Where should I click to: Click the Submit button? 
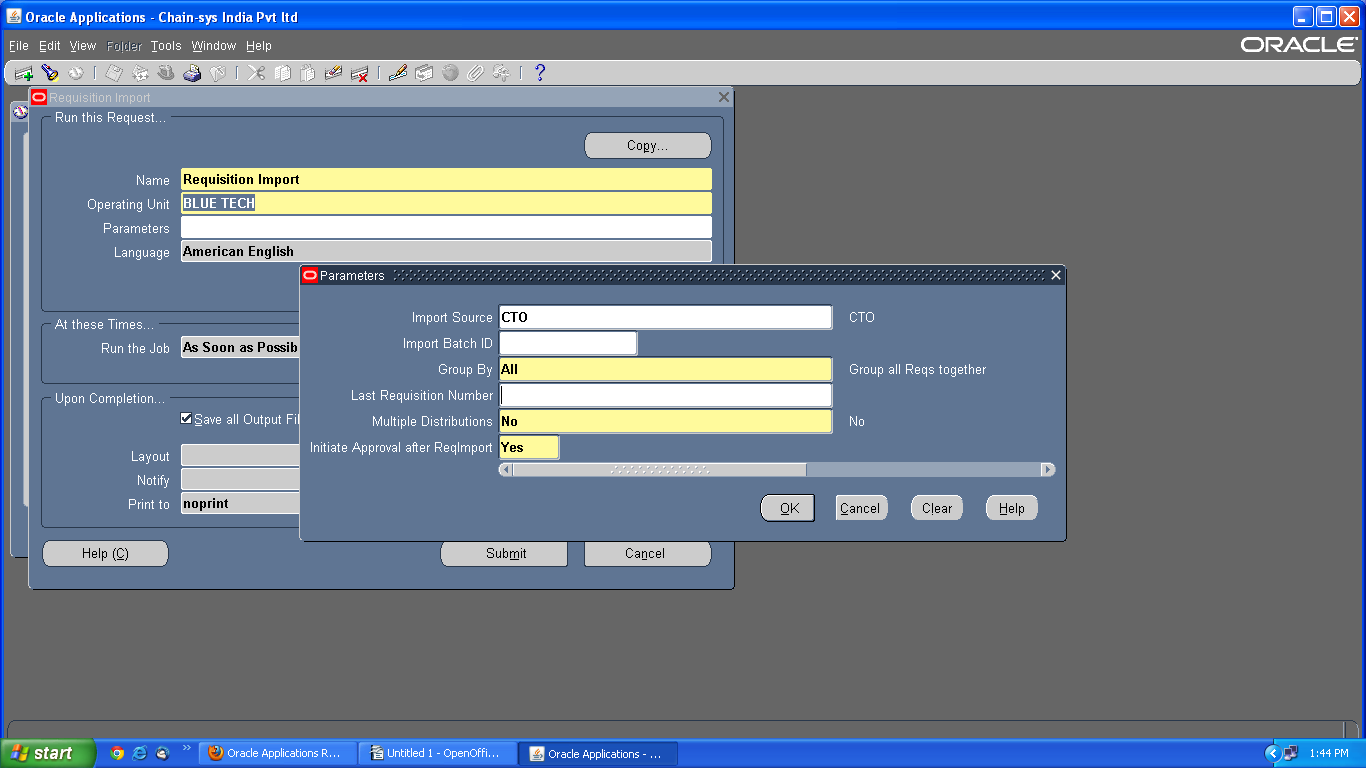point(505,553)
